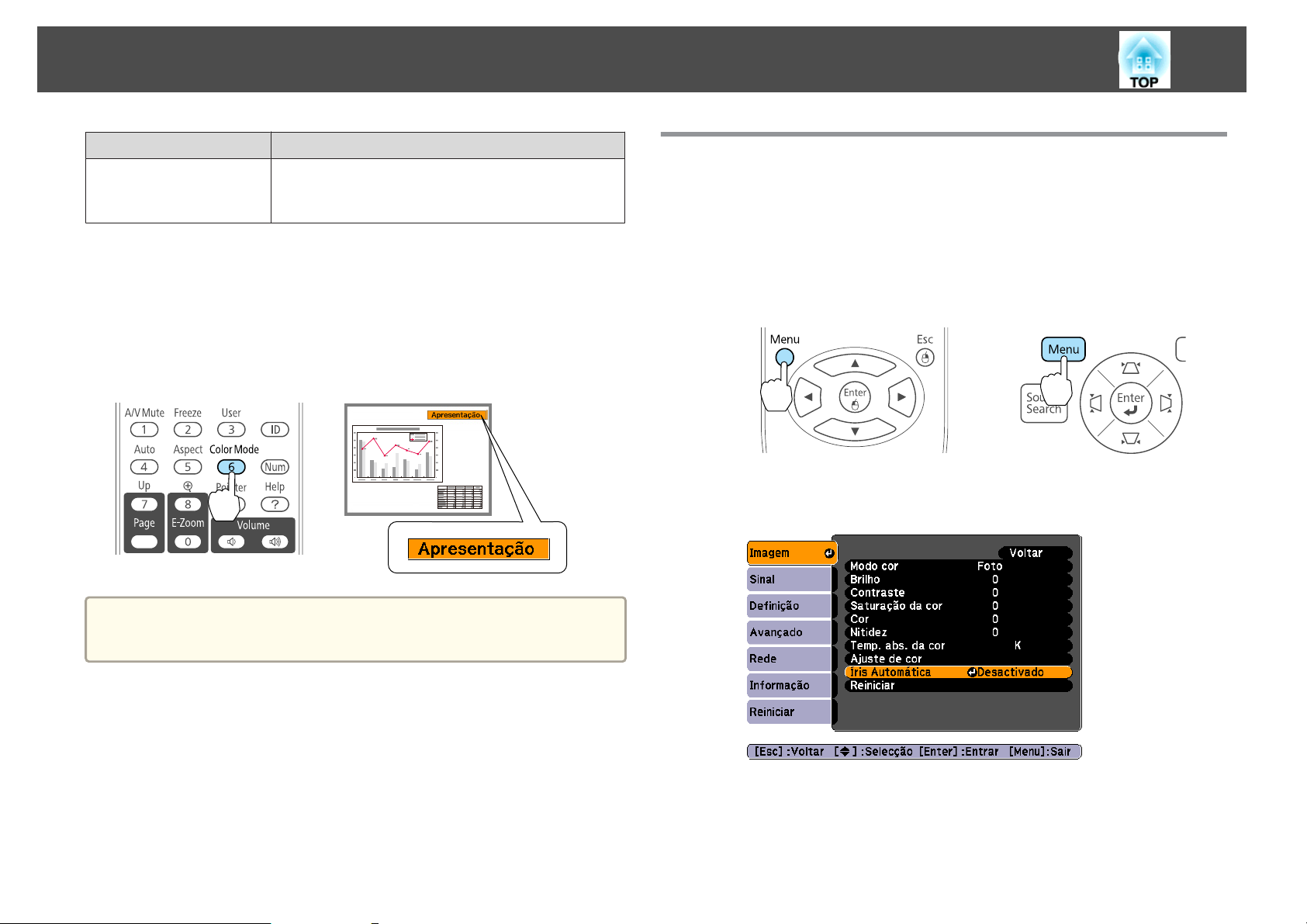Image resolution: width=1307 pixels, height=924 pixels.
Task: Click the A/V Mute 1 remote button
Action: click(144, 430)
